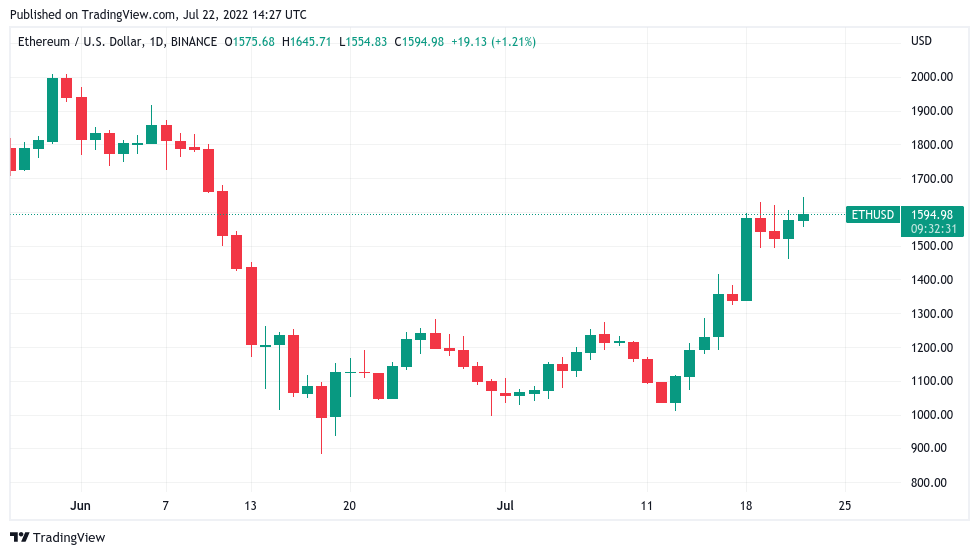979x555 pixels.
Task: Click the TradingView wordmark text at bottom
Action: coord(69,538)
